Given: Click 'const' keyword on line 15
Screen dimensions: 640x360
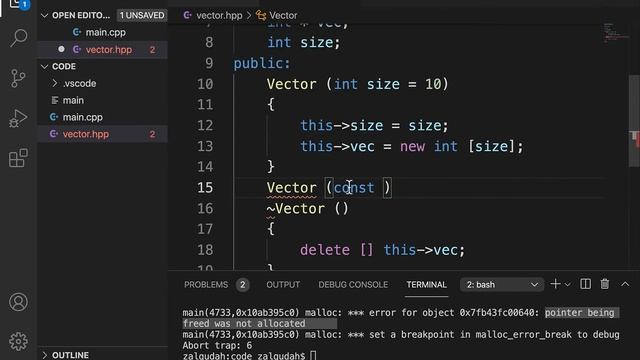Looking at the screenshot, I should click(x=354, y=188).
